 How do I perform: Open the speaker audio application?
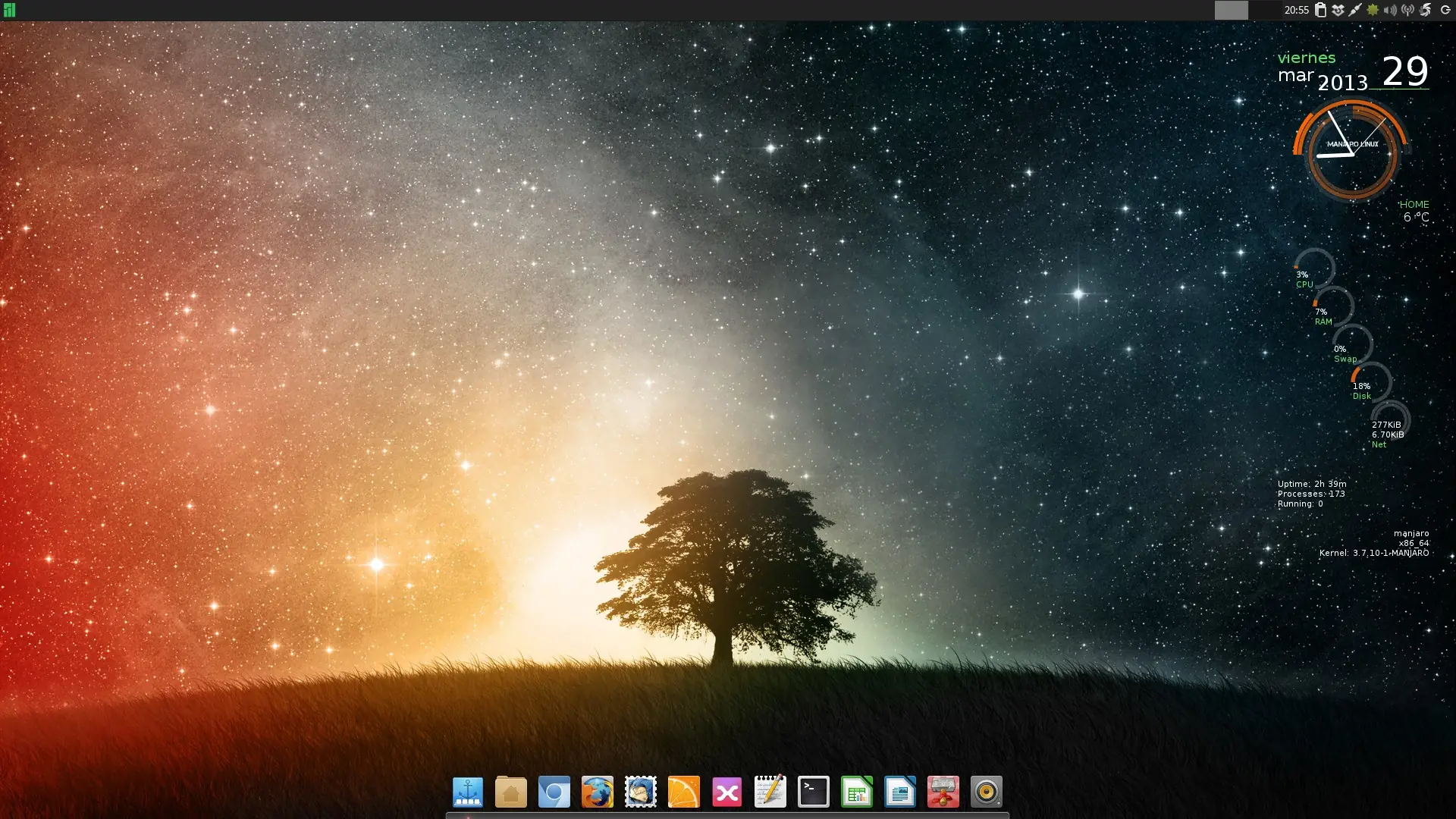point(986,792)
